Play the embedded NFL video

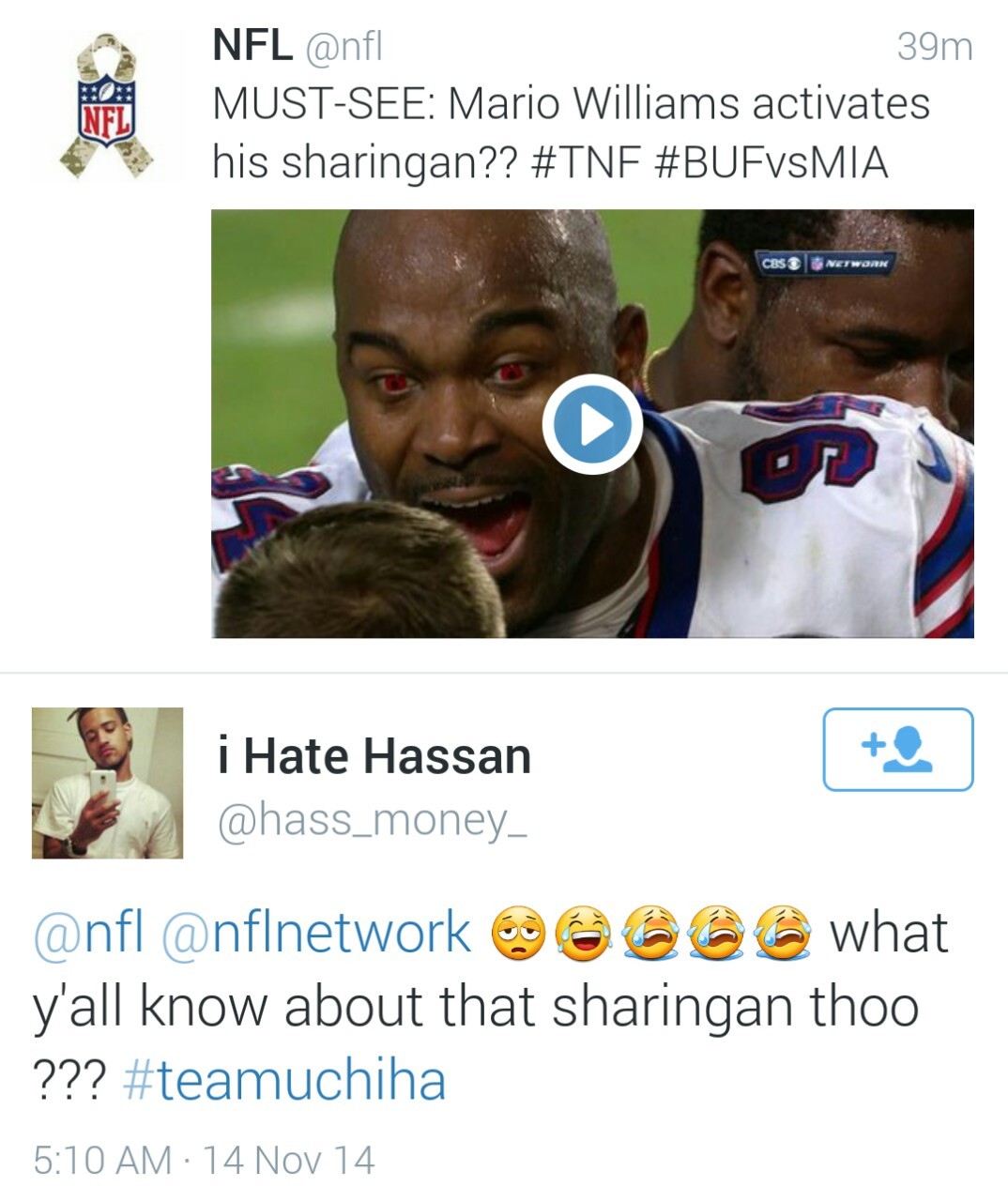[592, 424]
